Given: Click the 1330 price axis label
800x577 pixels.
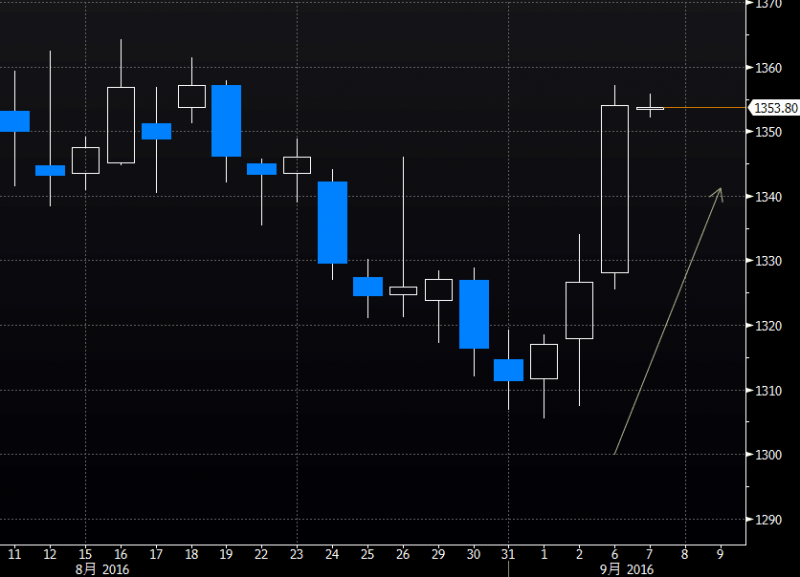Looking at the screenshot, I should pos(768,261).
